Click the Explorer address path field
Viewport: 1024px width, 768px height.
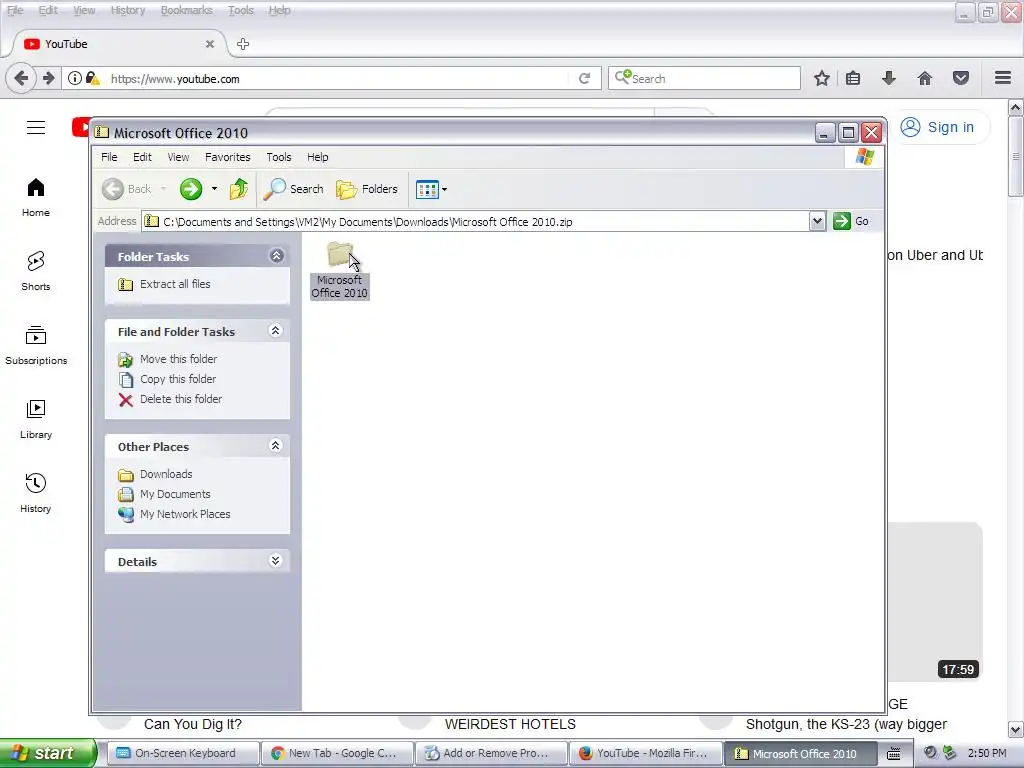click(x=475, y=221)
